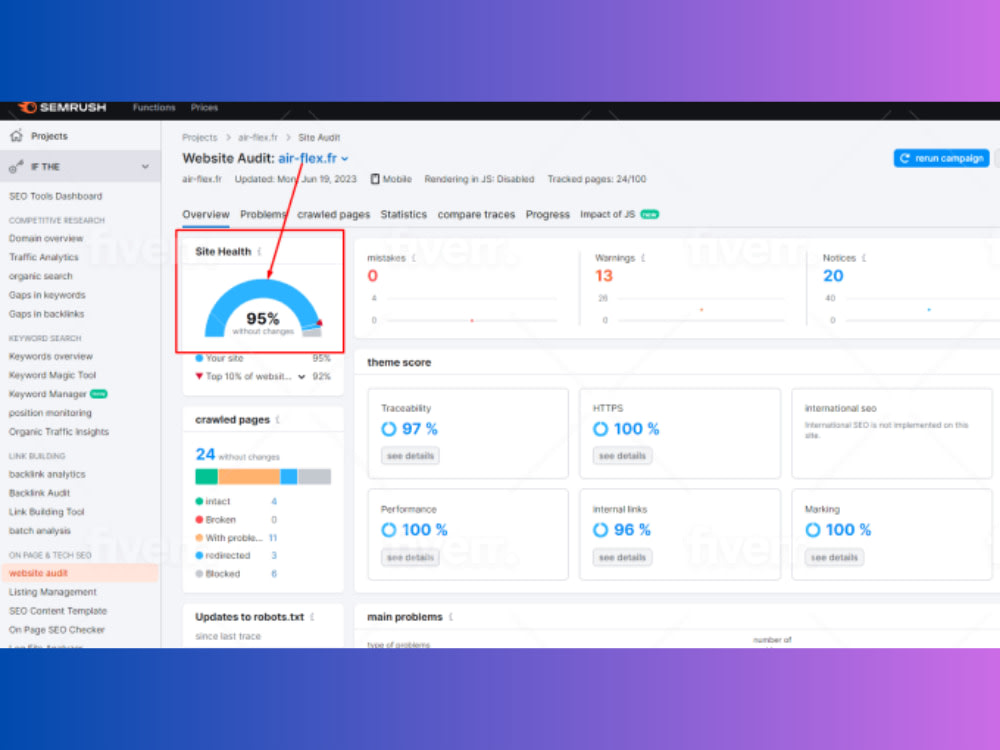Viewport: 1000px width, 750px height.
Task: Open the Statistics tab
Action: click(x=404, y=214)
